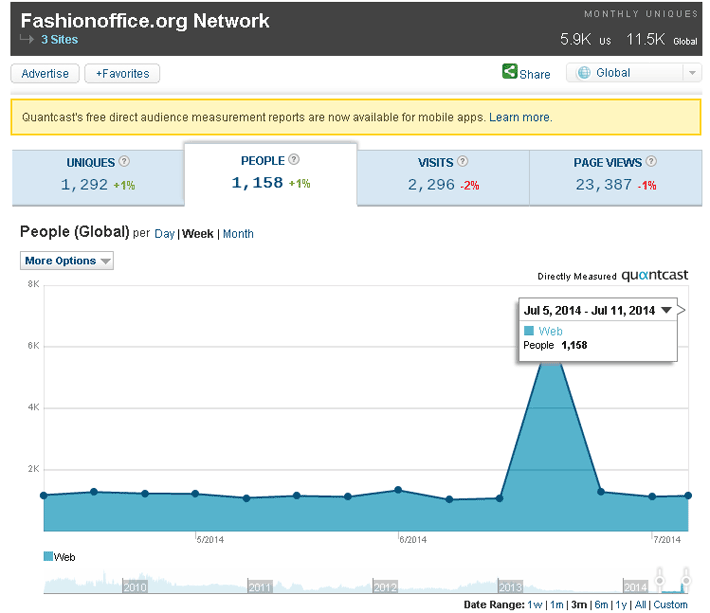
Task: Click the last data point on the chart
Action: 688,495
